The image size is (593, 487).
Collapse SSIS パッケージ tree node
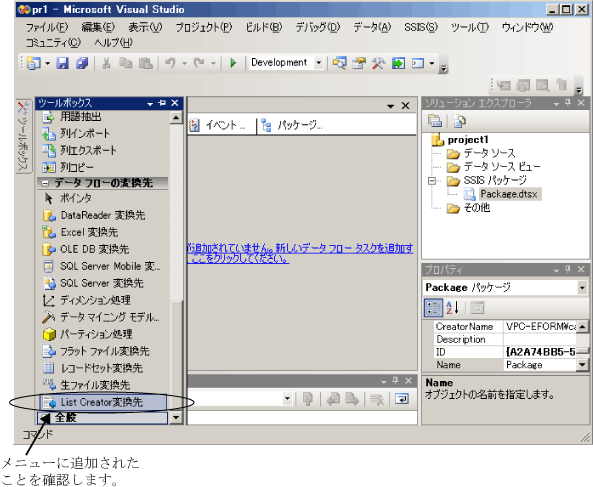click(x=432, y=181)
